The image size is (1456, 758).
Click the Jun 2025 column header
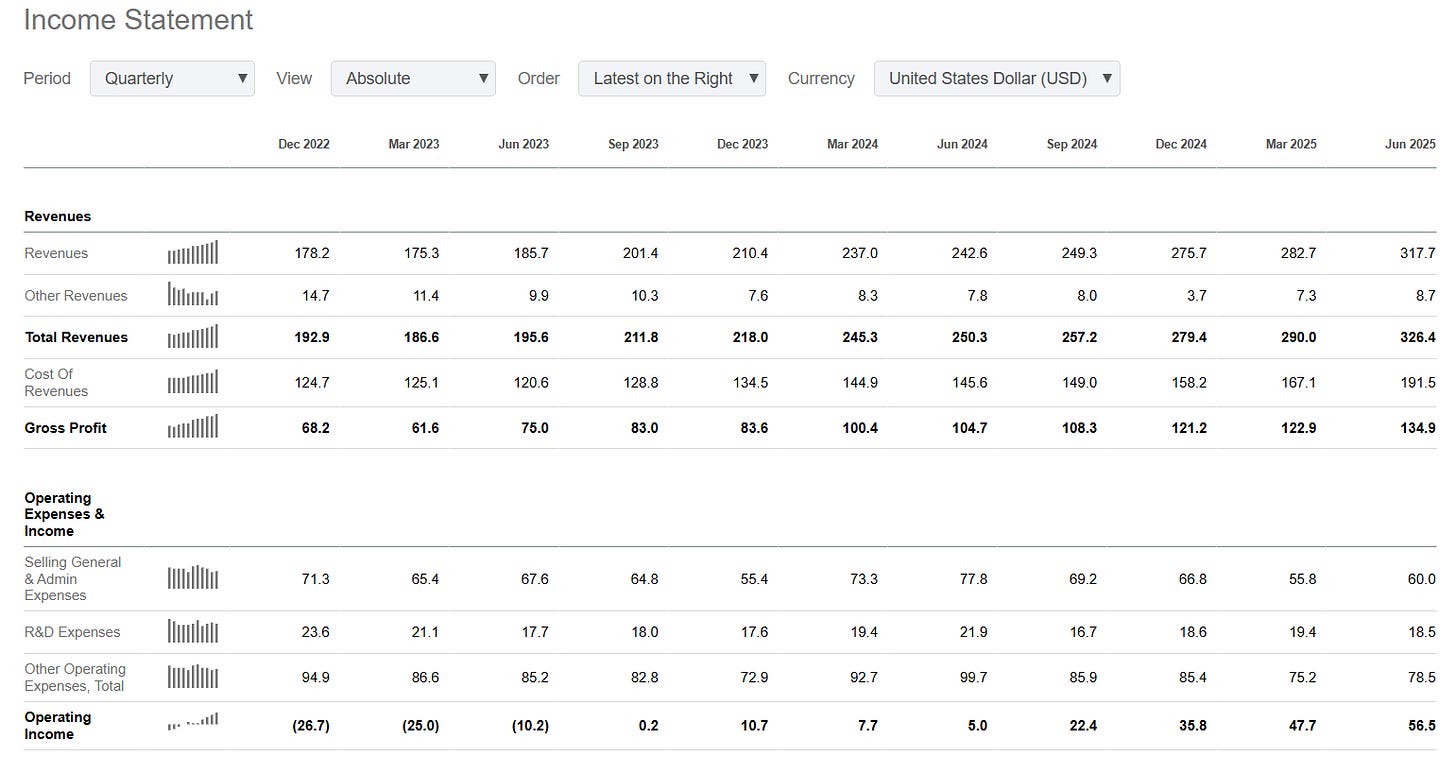point(1410,144)
